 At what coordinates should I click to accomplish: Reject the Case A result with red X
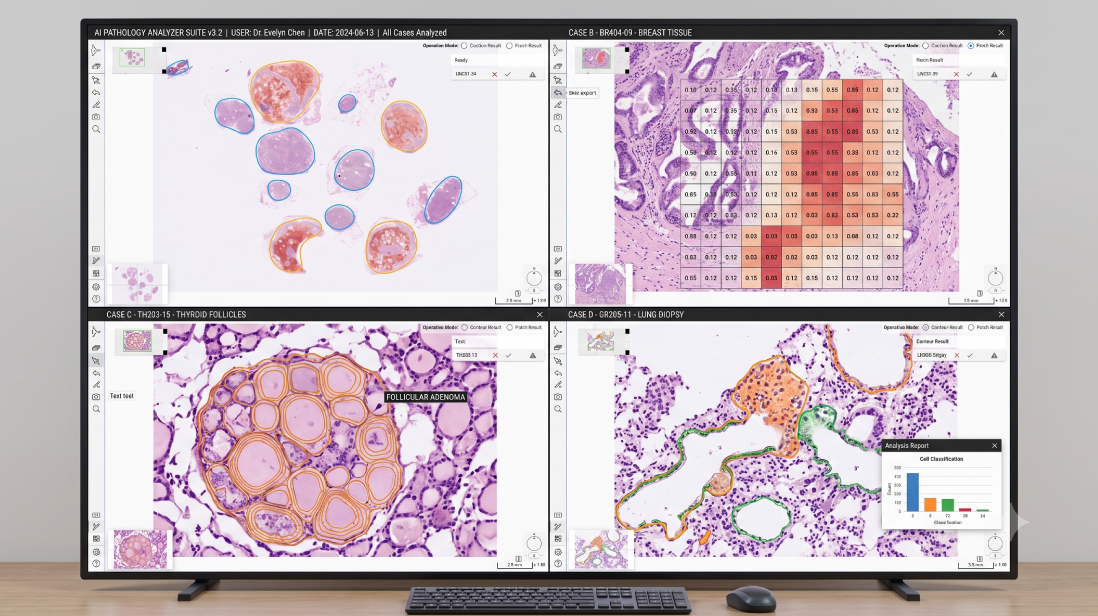pos(494,74)
